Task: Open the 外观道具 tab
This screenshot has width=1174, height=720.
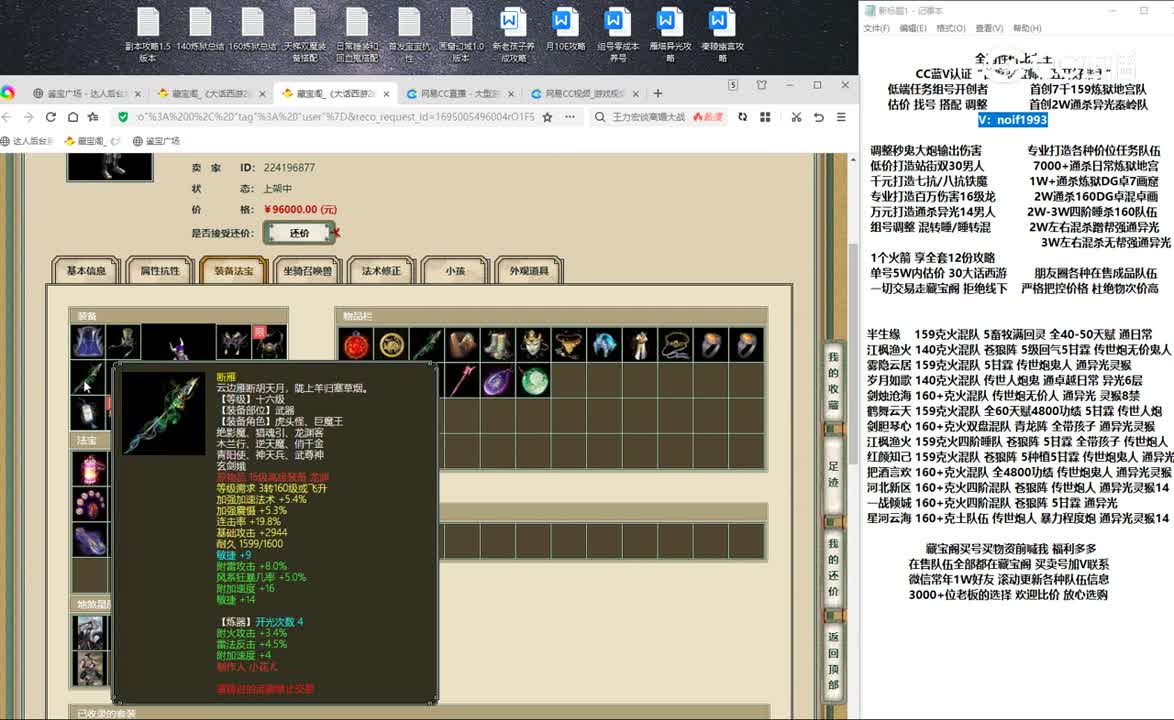Action: click(x=529, y=271)
